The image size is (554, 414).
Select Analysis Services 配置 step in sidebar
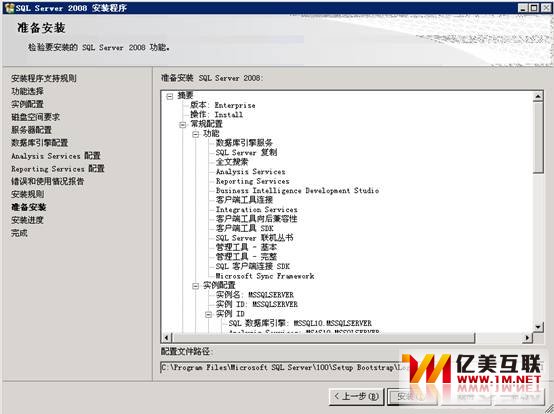point(56,156)
